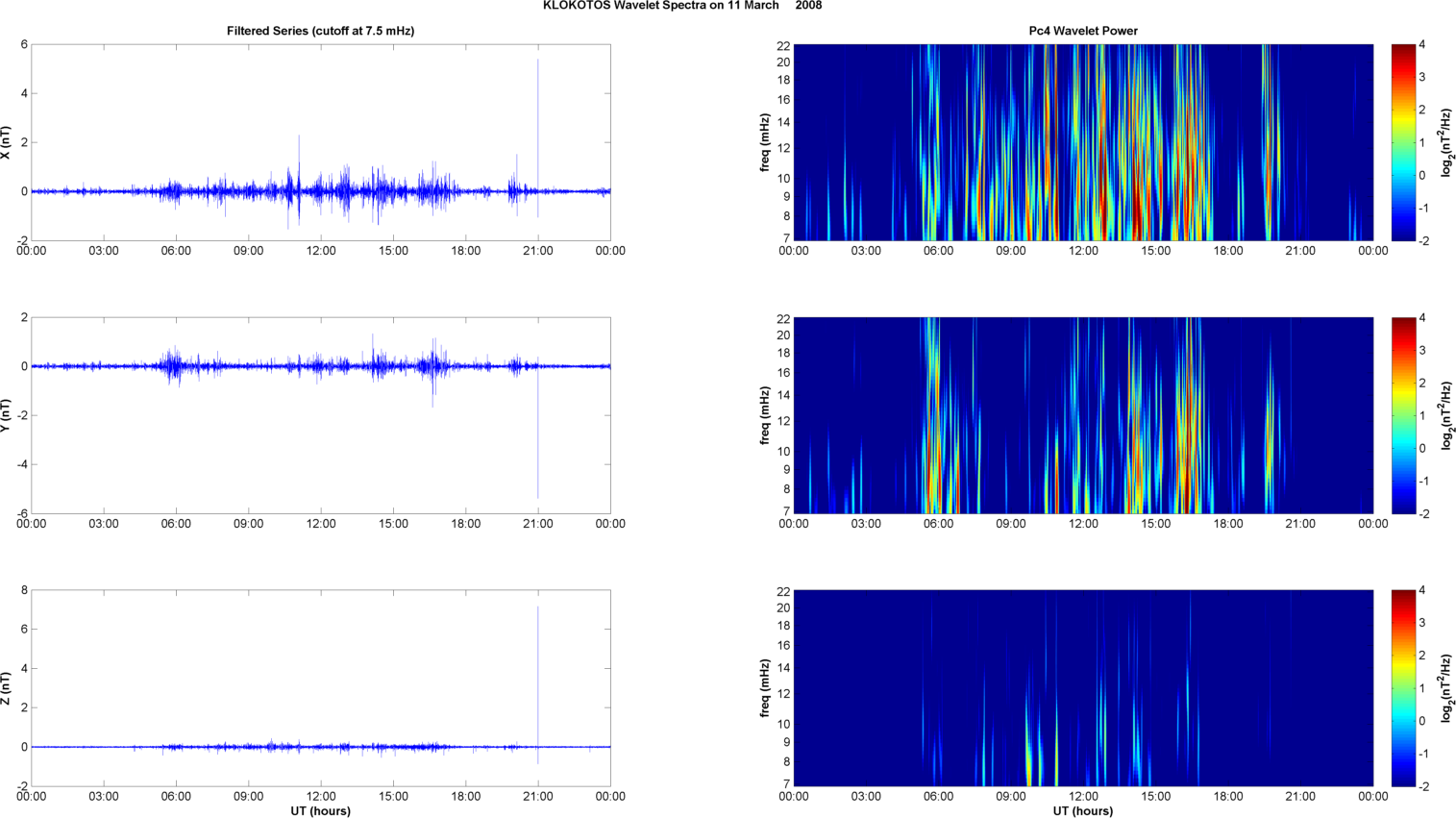
Task: Click the Pc4 Wavelet Power heading
Action: coord(1083,31)
